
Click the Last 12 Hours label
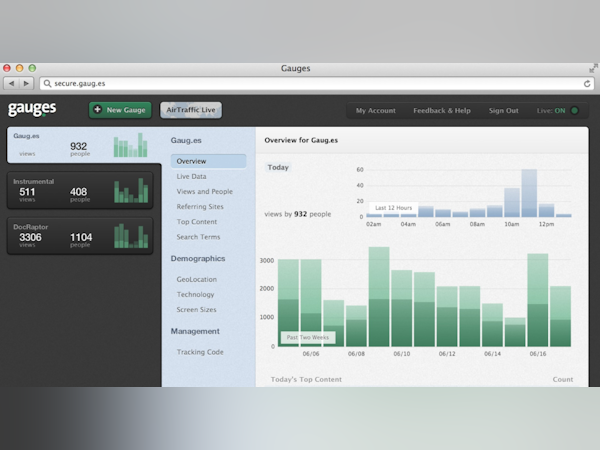point(393,208)
